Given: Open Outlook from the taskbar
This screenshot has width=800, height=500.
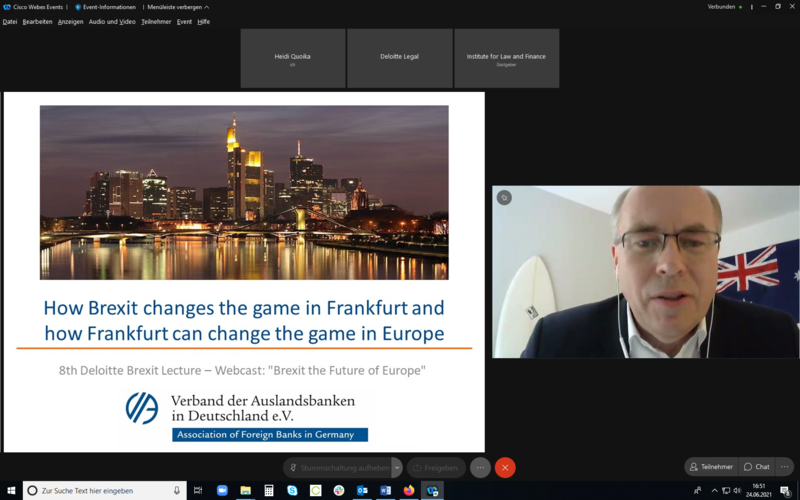Looking at the screenshot, I should point(362,491).
